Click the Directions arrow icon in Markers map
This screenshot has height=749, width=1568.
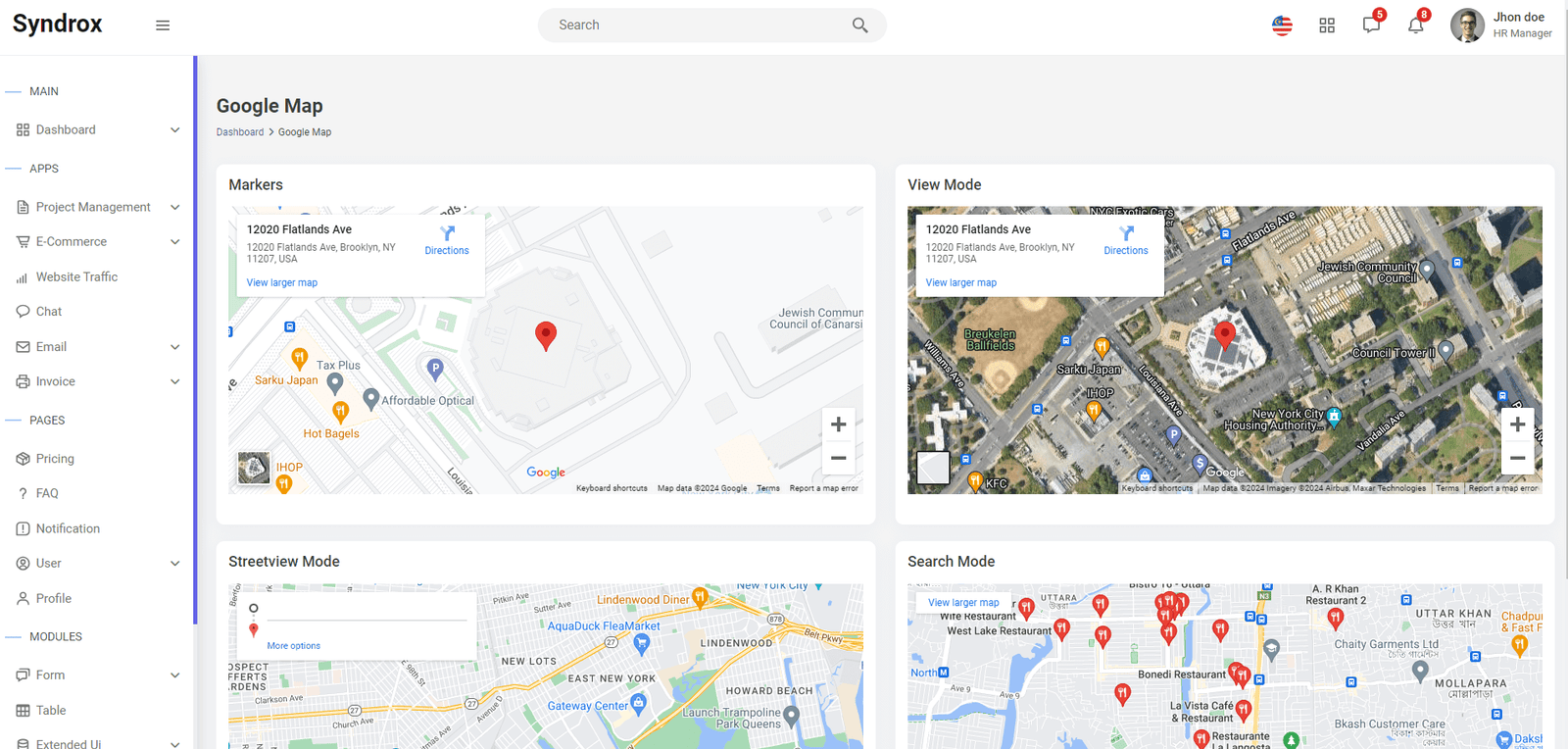tap(447, 233)
